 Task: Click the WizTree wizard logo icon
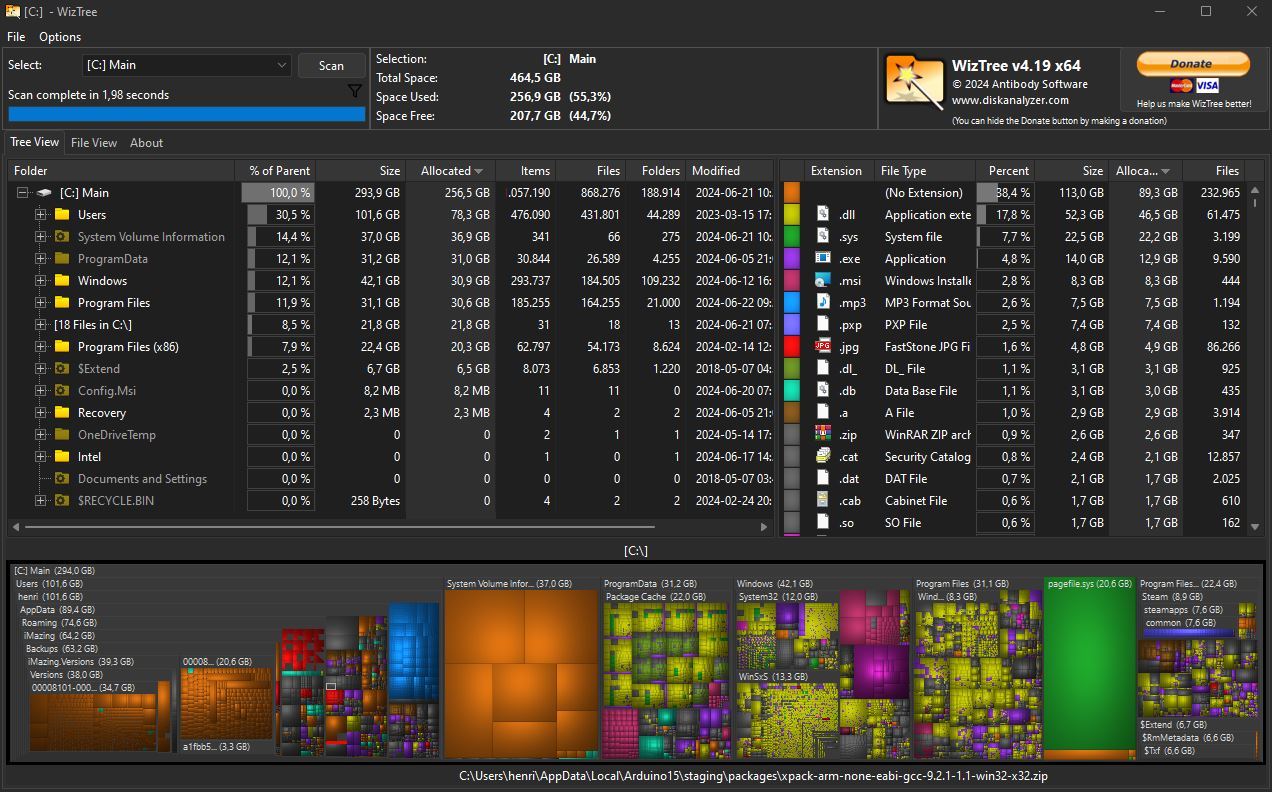click(913, 81)
